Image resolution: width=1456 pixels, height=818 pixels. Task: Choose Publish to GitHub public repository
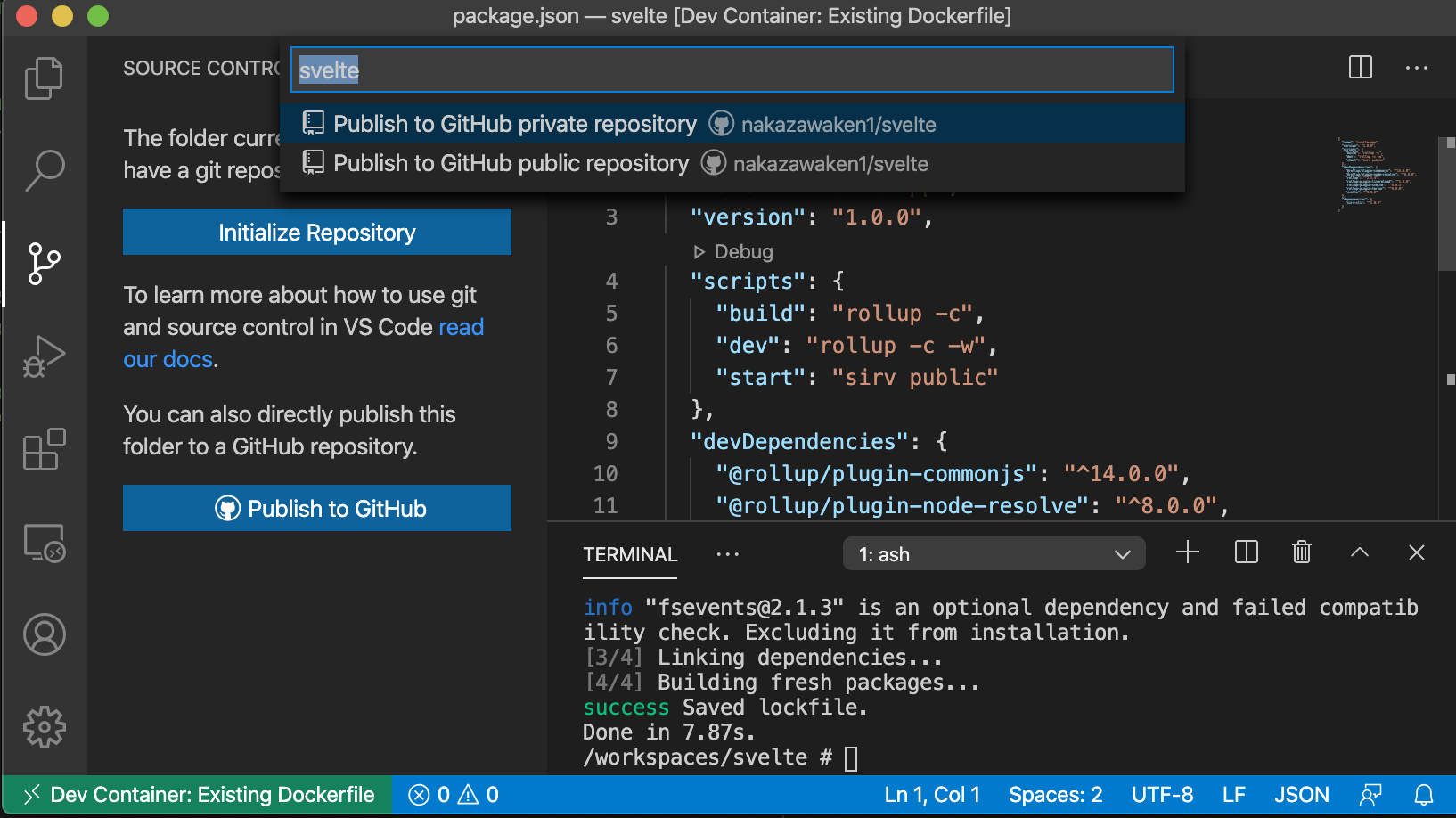(x=732, y=163)
